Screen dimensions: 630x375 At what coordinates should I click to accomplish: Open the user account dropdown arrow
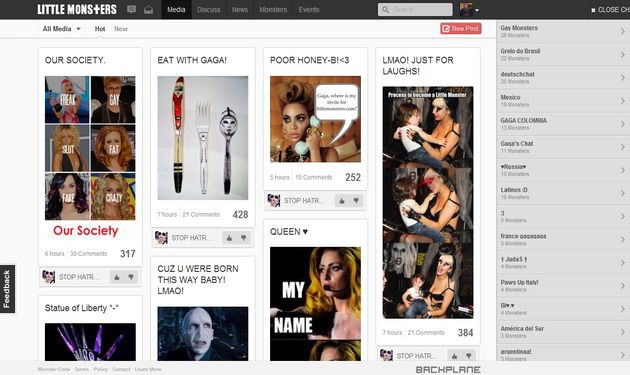click(477, 10)
